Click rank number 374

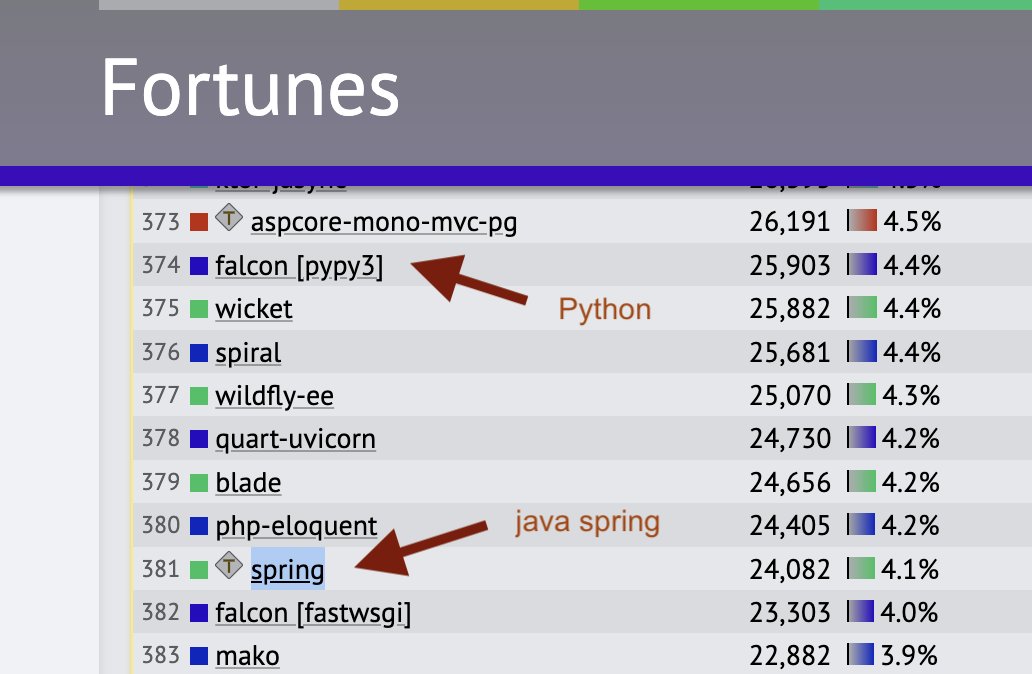click(x=161, y=265)
